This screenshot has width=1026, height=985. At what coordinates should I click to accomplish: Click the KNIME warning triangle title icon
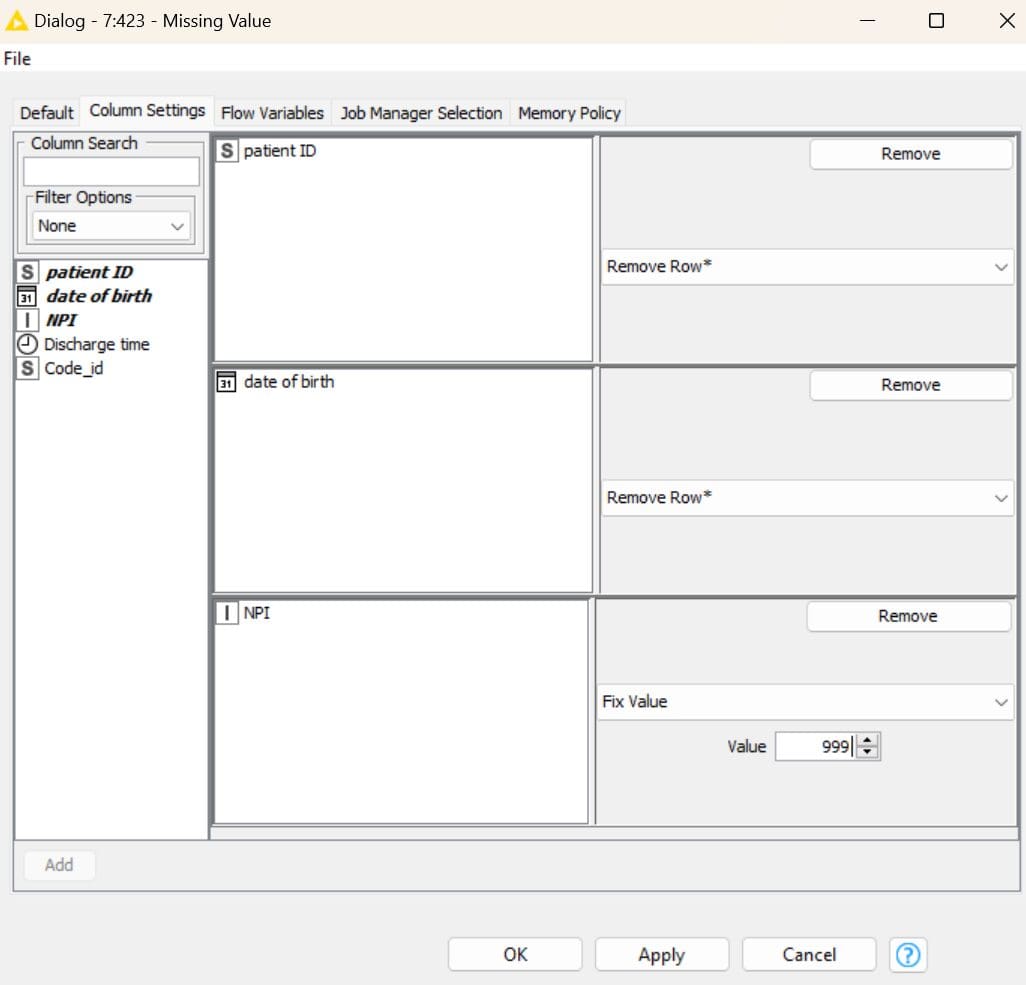(16, 20)
